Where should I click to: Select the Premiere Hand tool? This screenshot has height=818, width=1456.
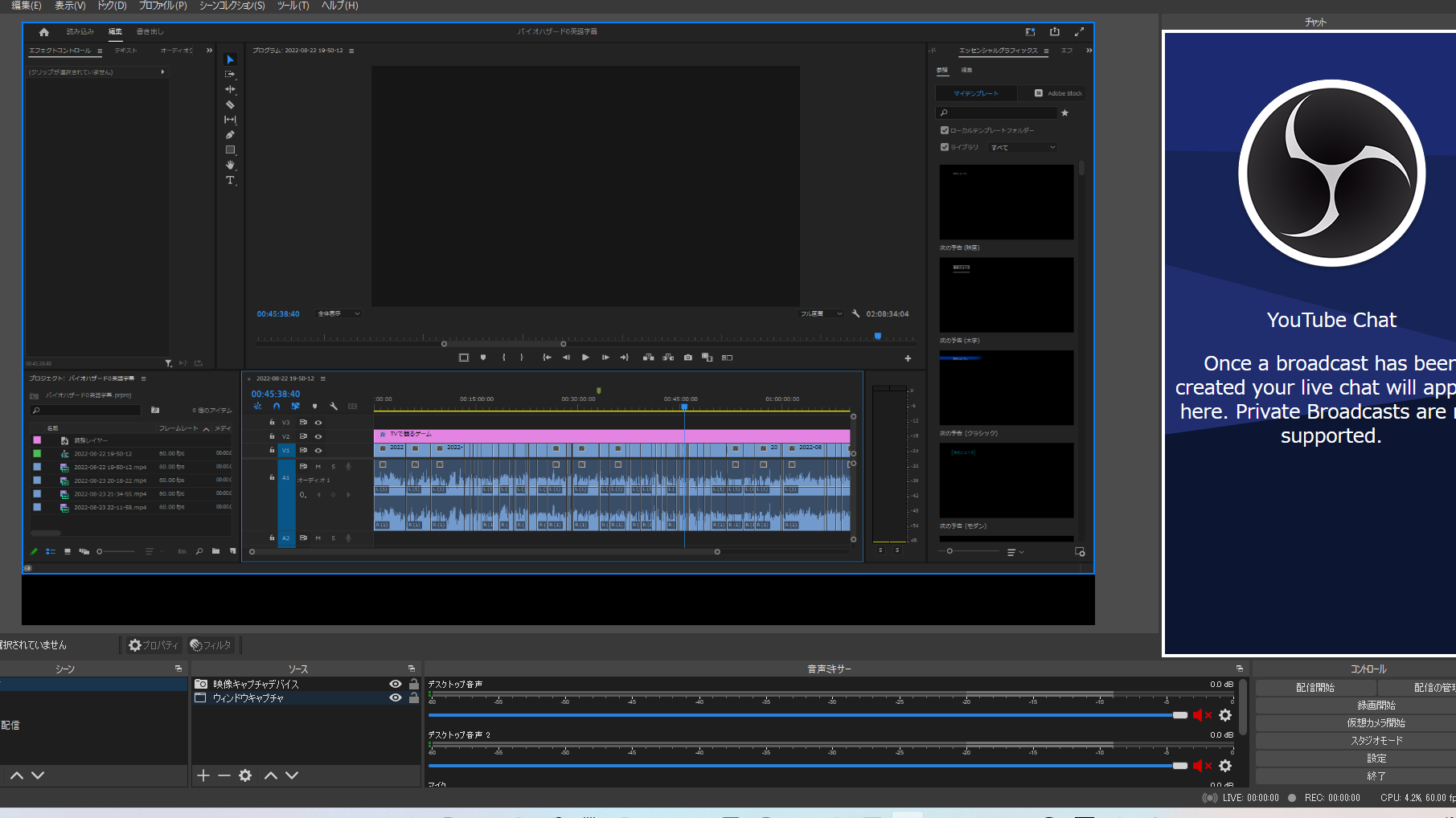231,165
